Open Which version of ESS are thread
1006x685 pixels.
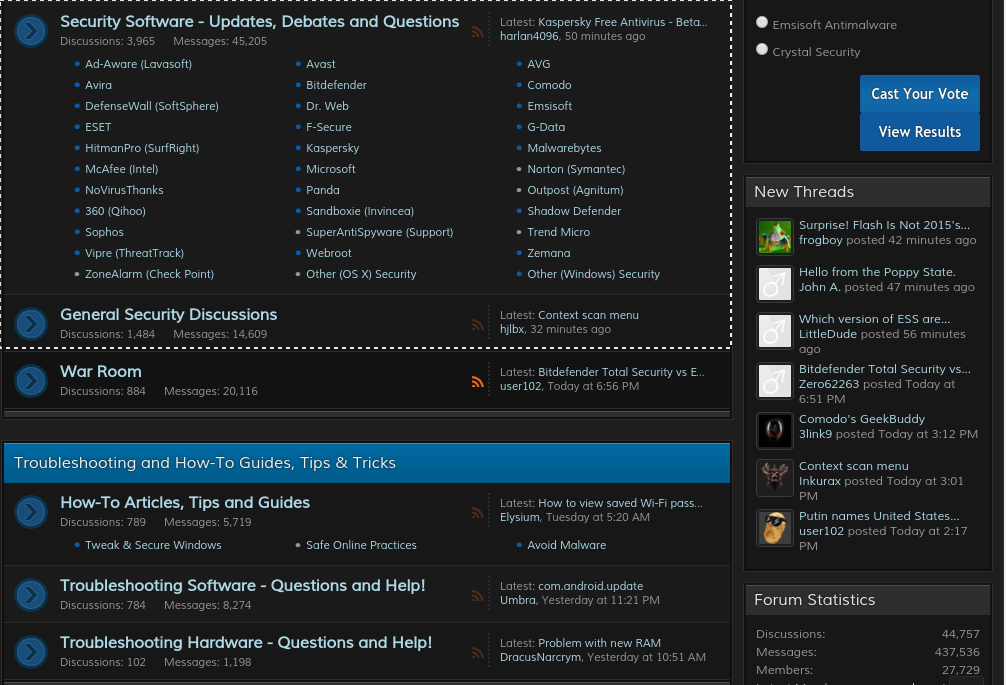[874, 319]
